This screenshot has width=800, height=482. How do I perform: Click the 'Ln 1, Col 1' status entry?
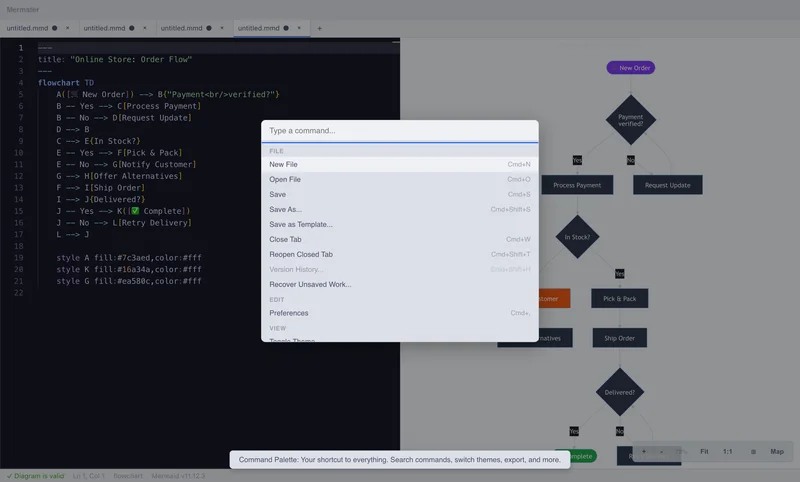(89, 476)
